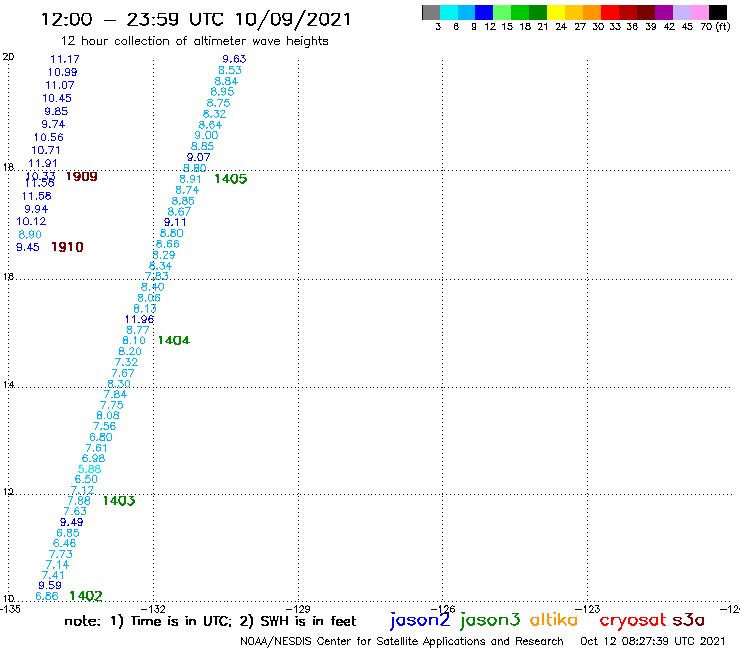Click the 6.80 wave height reading
The image size is (740, 650).
click(x=101, y=437)
